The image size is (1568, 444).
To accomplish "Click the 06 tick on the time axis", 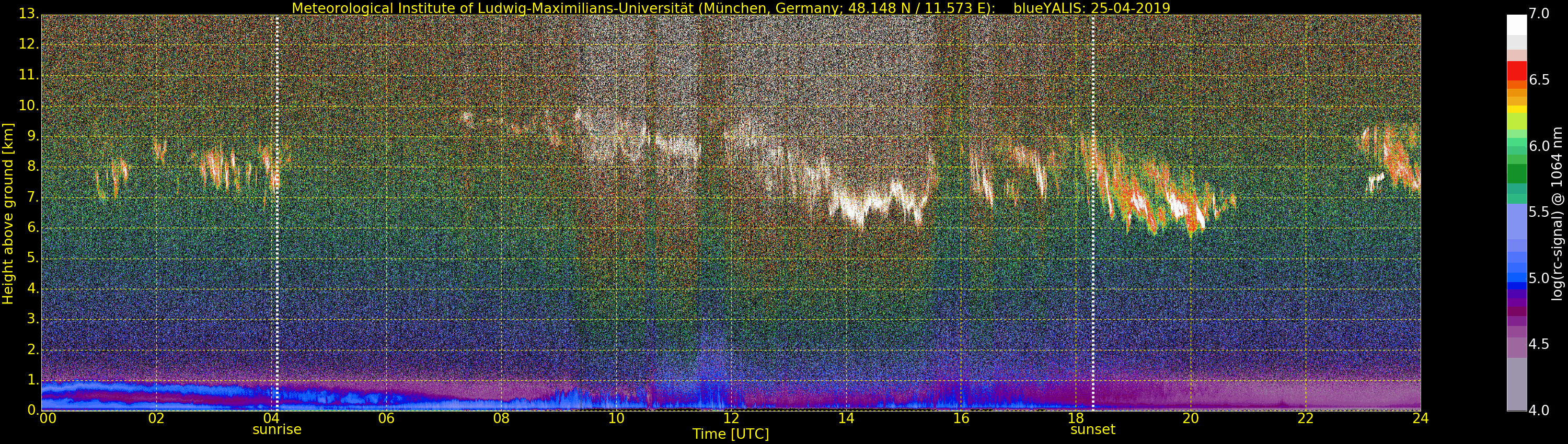I will [x=386, y=418].
